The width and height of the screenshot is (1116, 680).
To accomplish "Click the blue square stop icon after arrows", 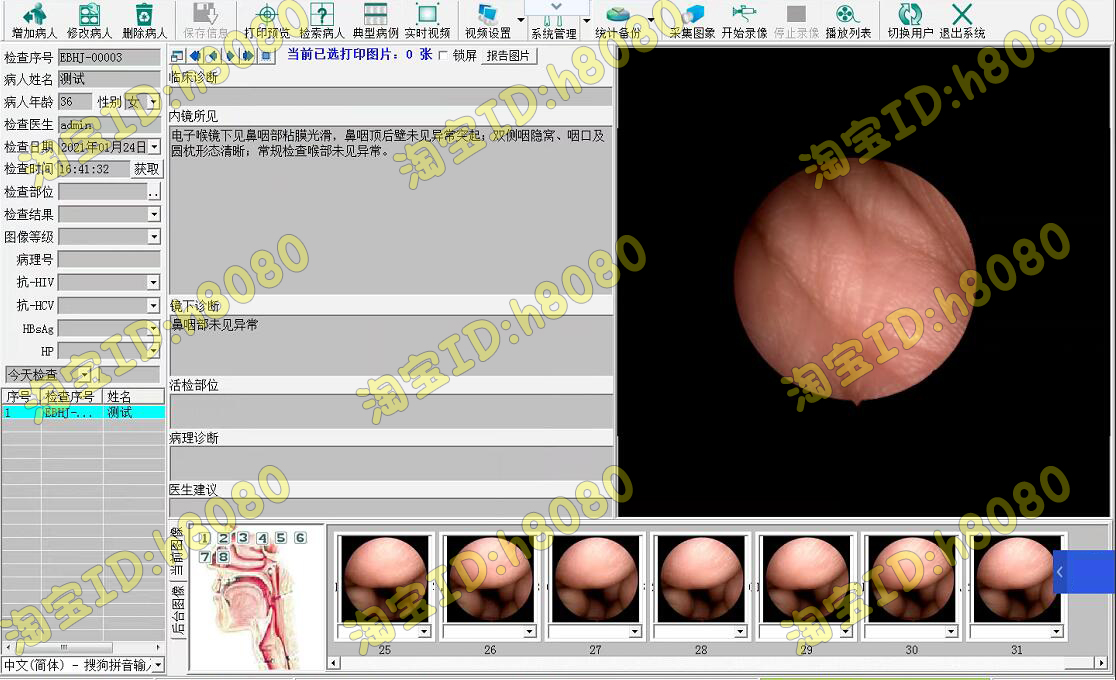I will (265, 56).
